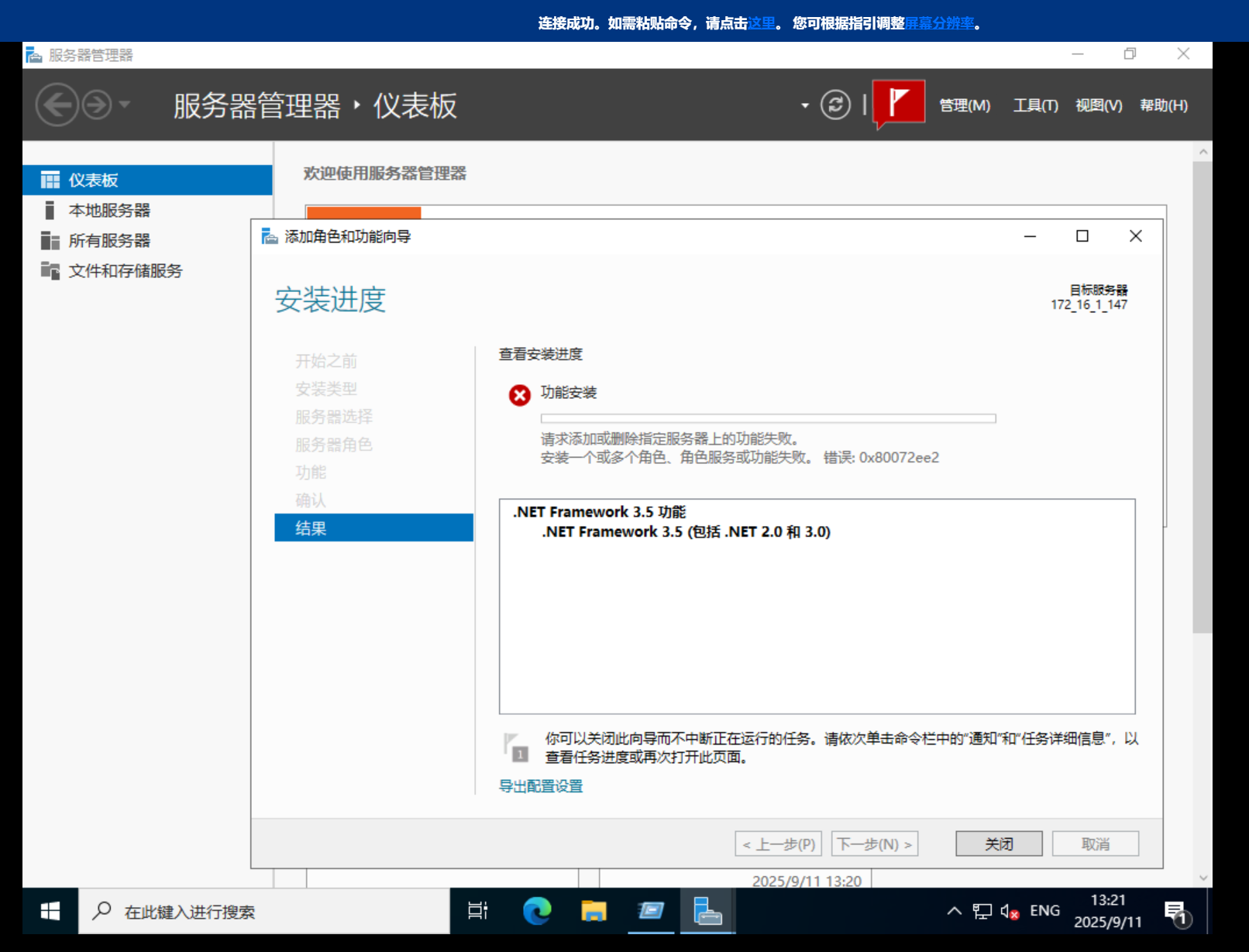The width and height of the screenshot is (1249, 952).
Task: Select 仪表板 in the sidebar
Action: (147, 180)
